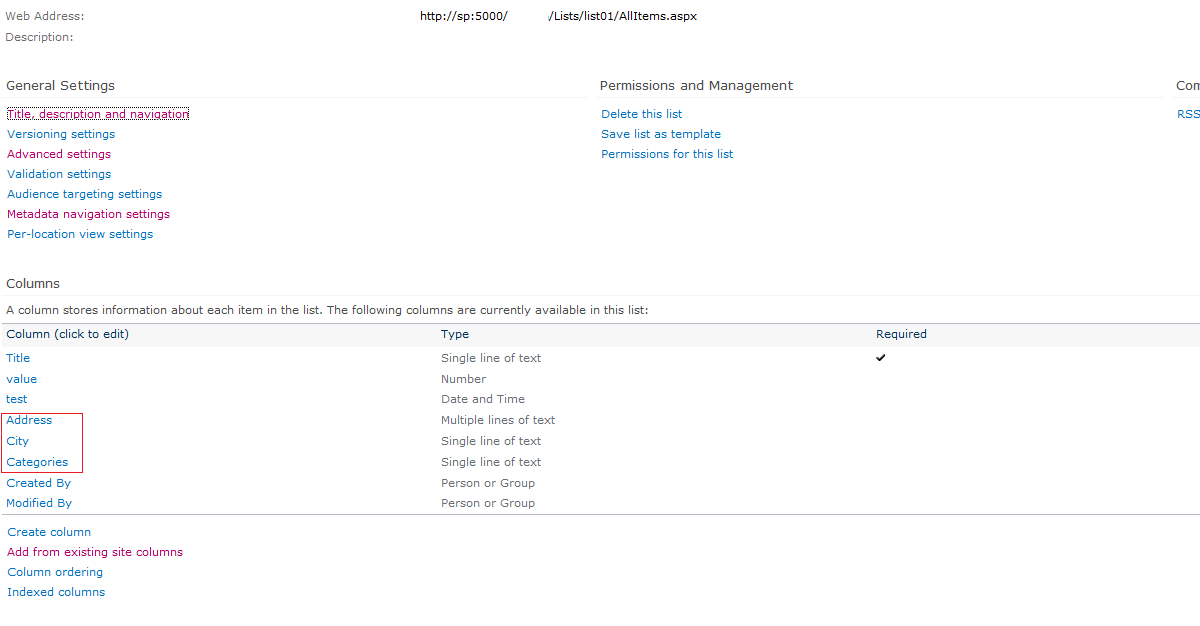Click the Required checkmark for Title

[x=881, y=358]
